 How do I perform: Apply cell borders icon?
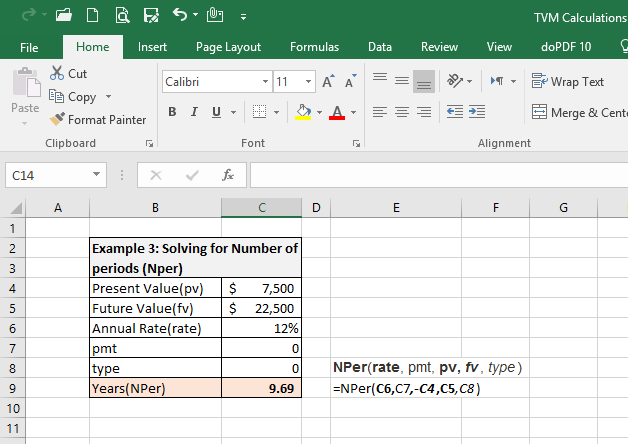pos(260,112)
